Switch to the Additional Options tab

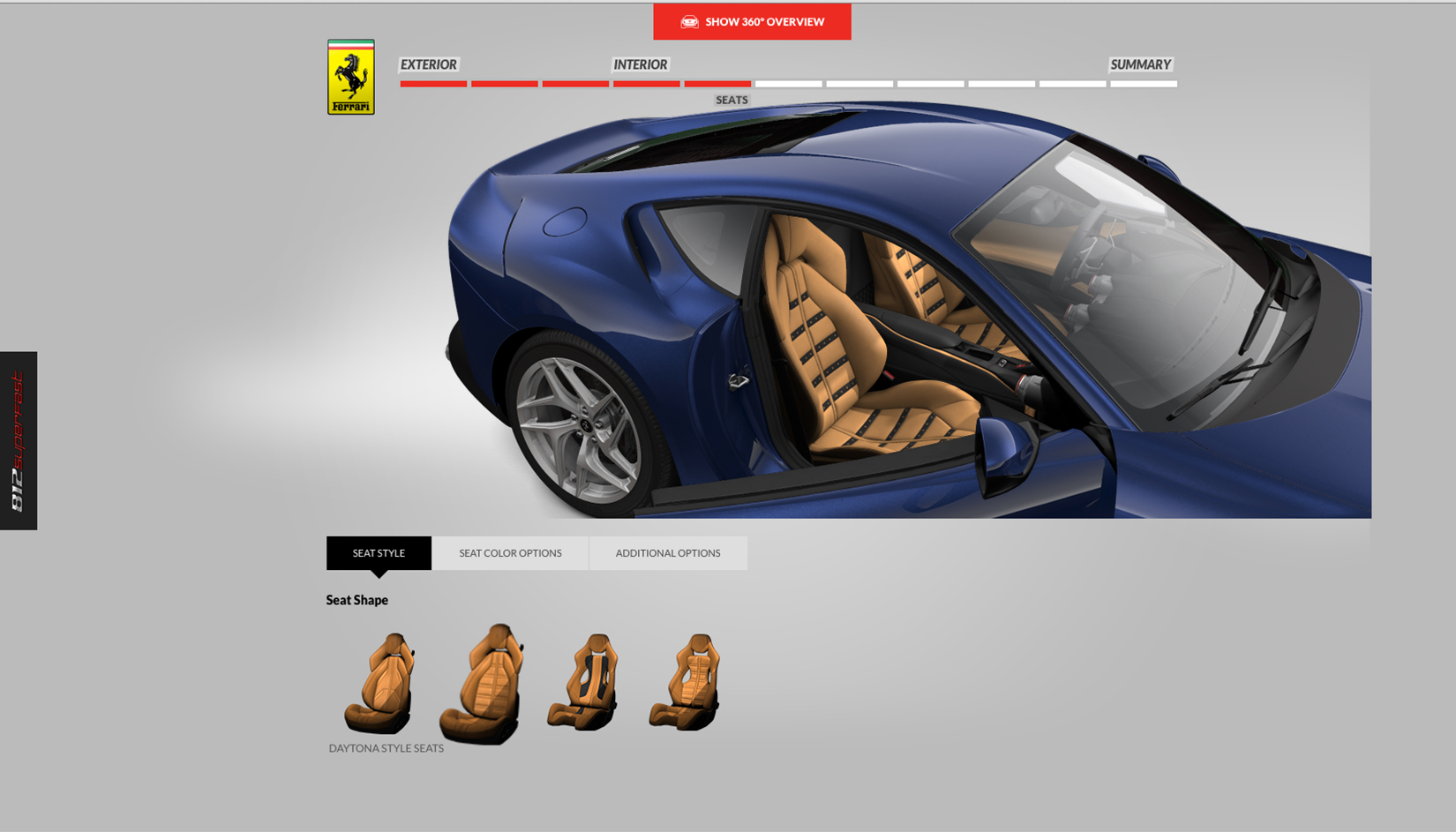tap(668, 553)
